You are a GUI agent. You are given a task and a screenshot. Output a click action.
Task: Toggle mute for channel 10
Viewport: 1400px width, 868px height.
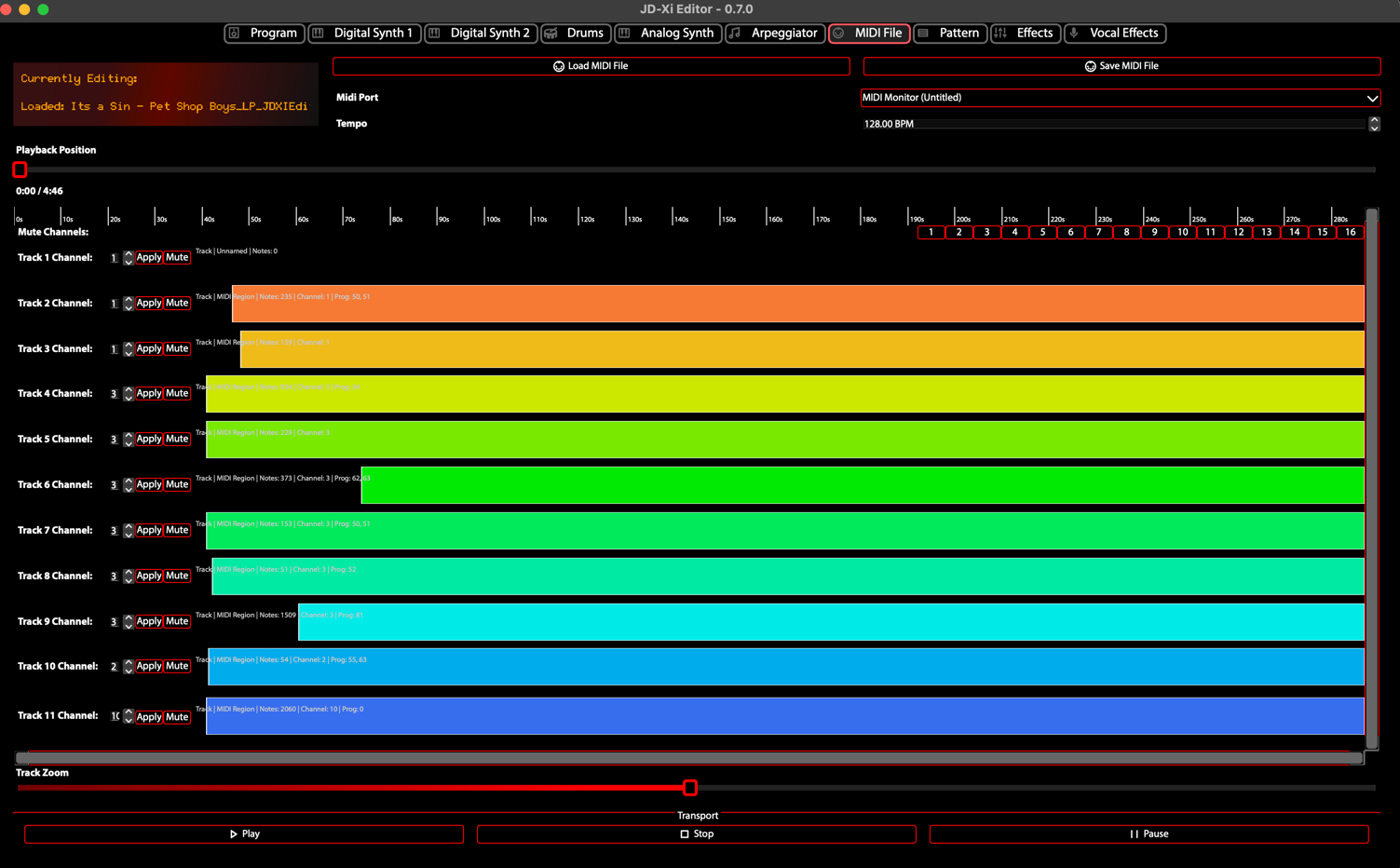[x=1182, y=232]
